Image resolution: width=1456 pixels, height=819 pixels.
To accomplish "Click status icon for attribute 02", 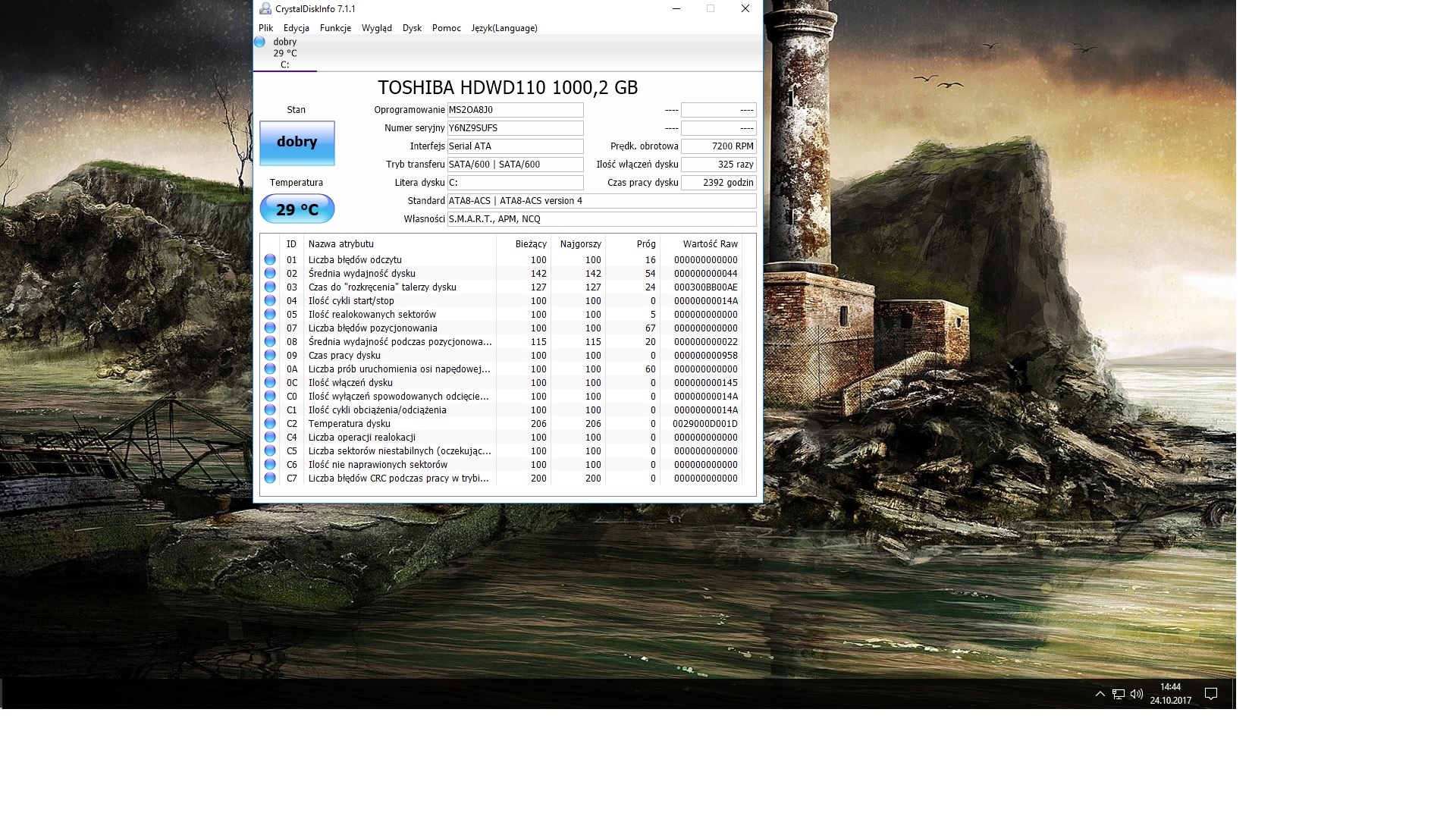I will tap(270, 273).
